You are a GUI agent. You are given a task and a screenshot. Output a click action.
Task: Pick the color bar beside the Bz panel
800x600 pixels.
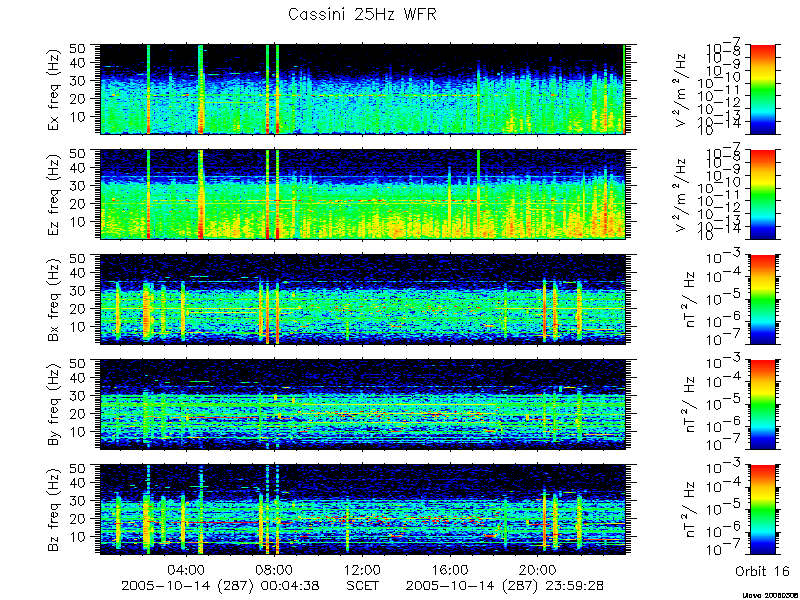click(x=762, y=509)
